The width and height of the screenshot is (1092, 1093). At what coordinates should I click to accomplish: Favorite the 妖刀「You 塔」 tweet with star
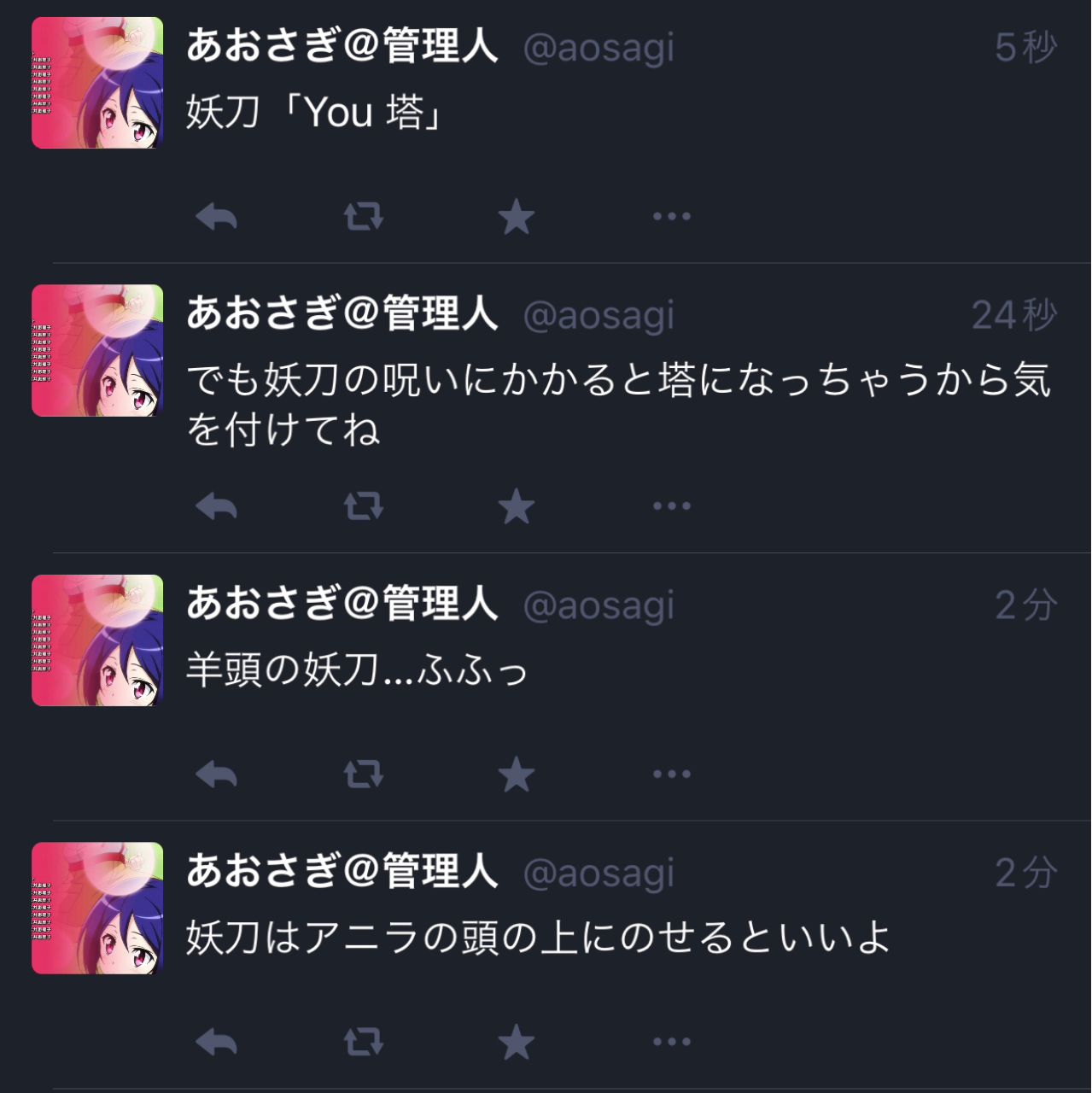point(517,217)
